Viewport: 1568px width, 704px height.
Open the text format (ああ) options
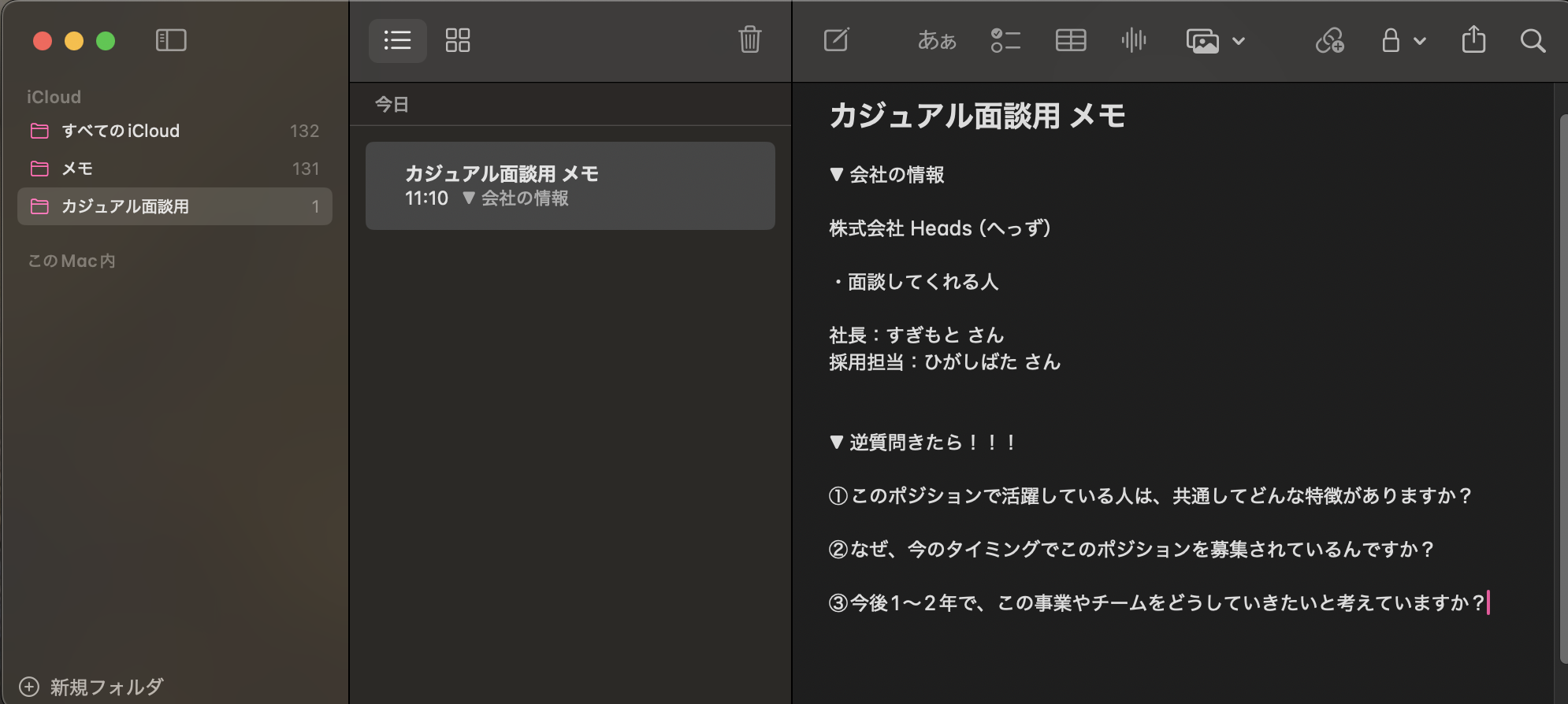[x=937, y=40]
